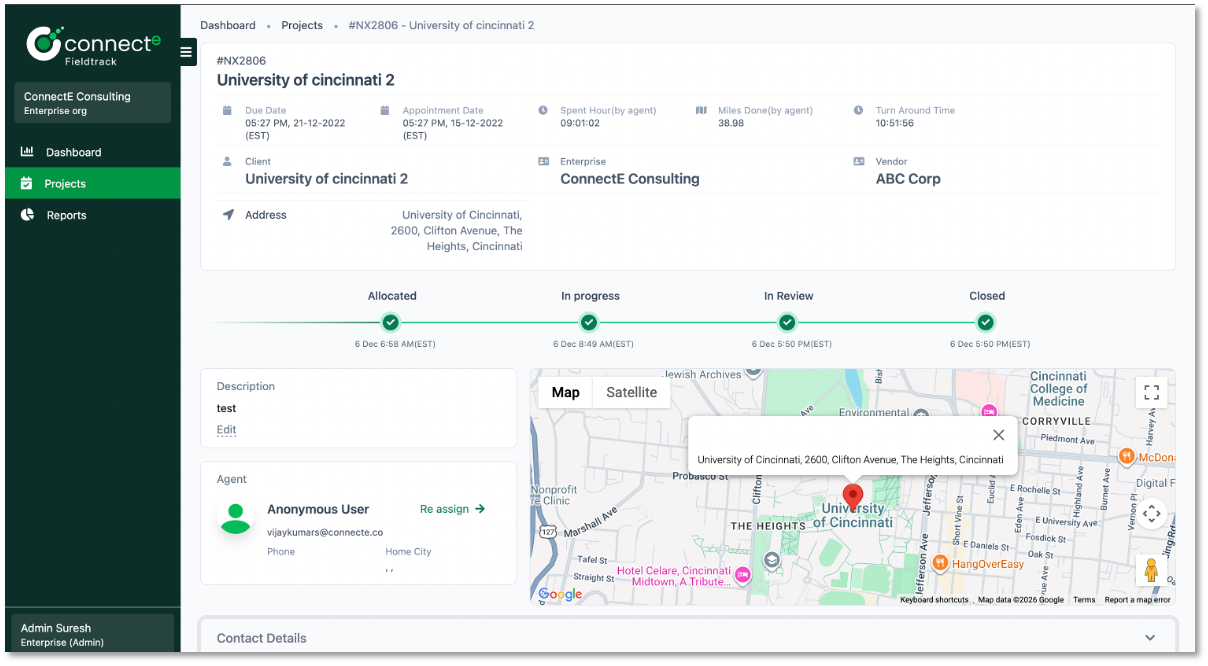Go to Projects breadcrumb link
The image size is (1208, 666).
(302, 25)
